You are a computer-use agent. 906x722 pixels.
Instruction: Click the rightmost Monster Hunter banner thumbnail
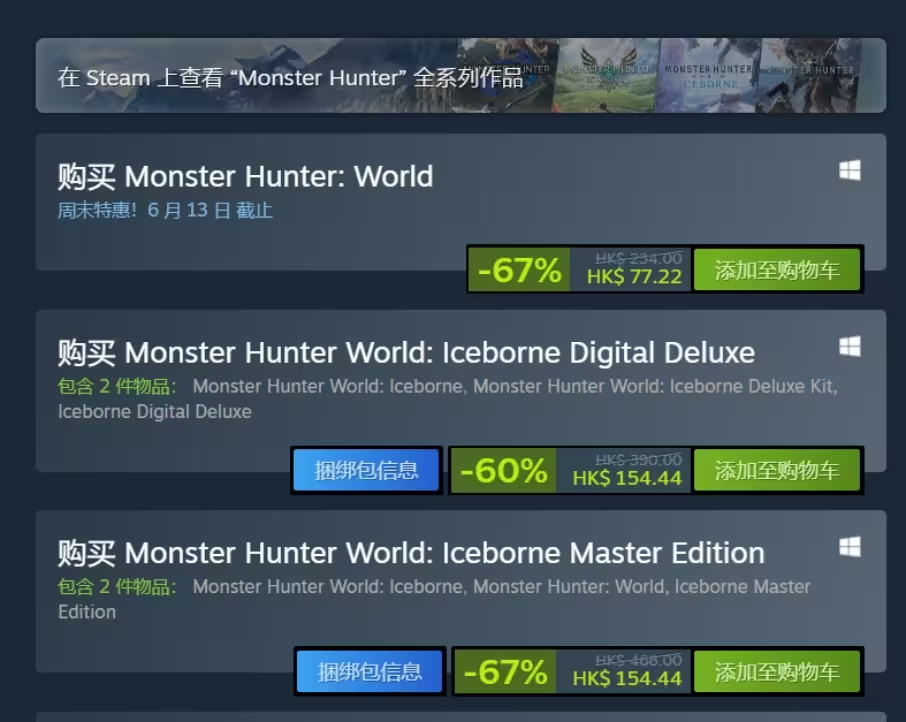[812, 76]
